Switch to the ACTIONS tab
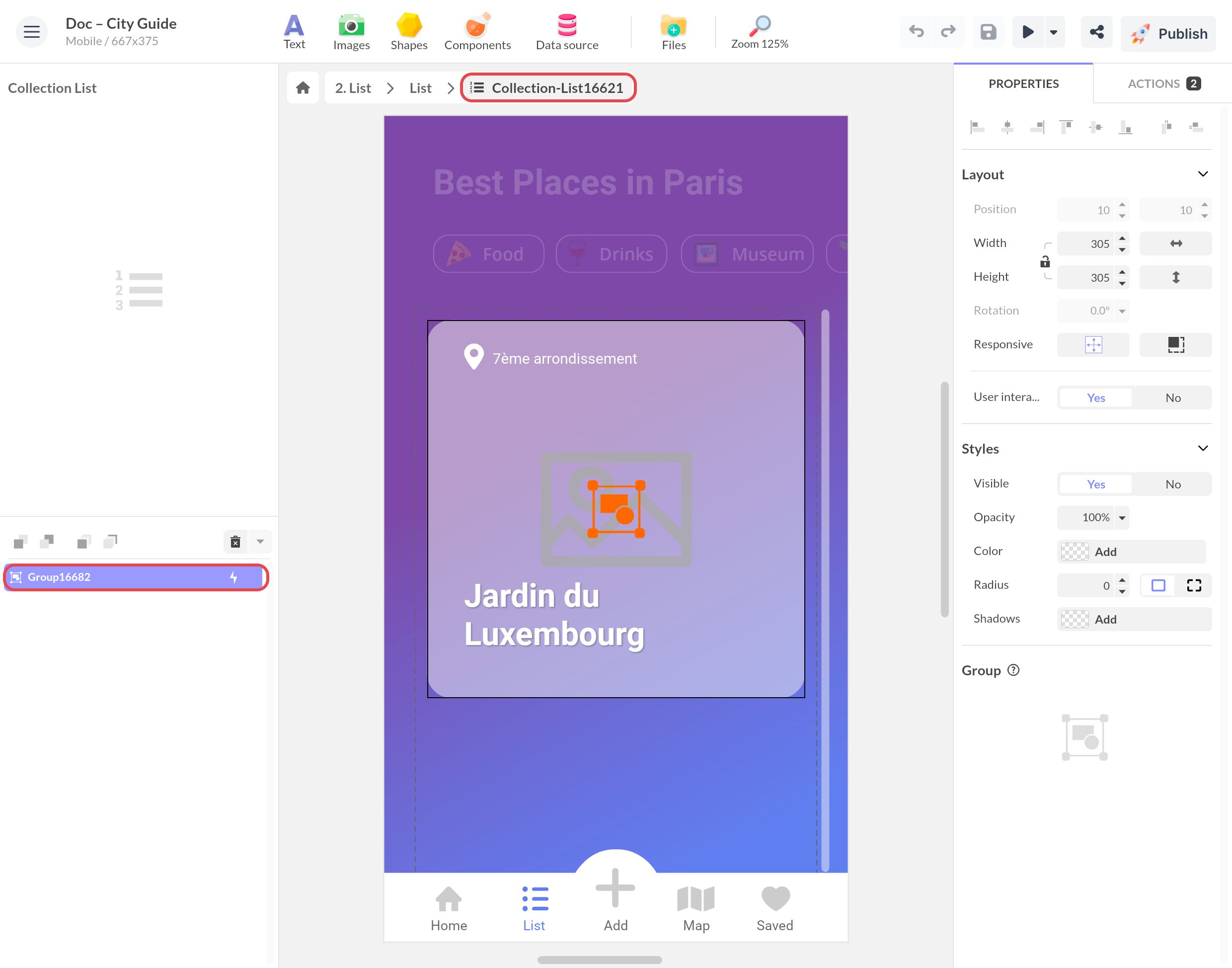Viewport: 1232px width, 968px height. [1163, 84]
